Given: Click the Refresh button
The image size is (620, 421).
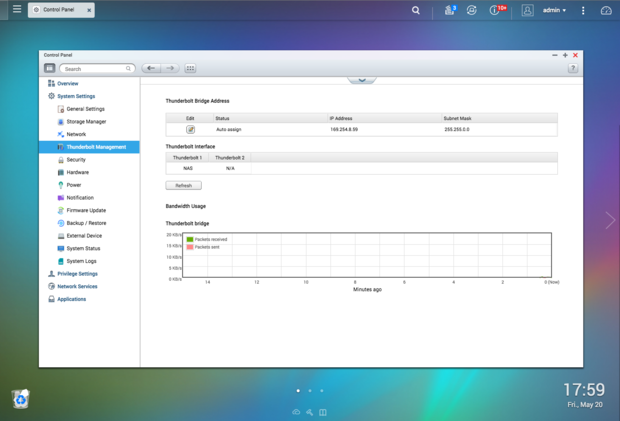Looking at the screenshot, I should pyautogui.click(x=183, y=185).
